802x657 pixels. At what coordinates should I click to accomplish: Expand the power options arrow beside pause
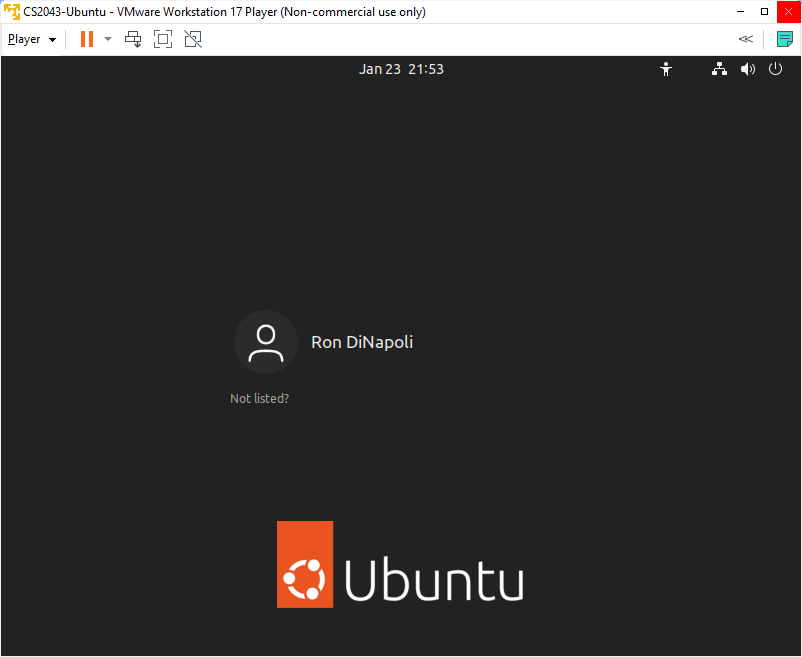click(x=108, y=39)
